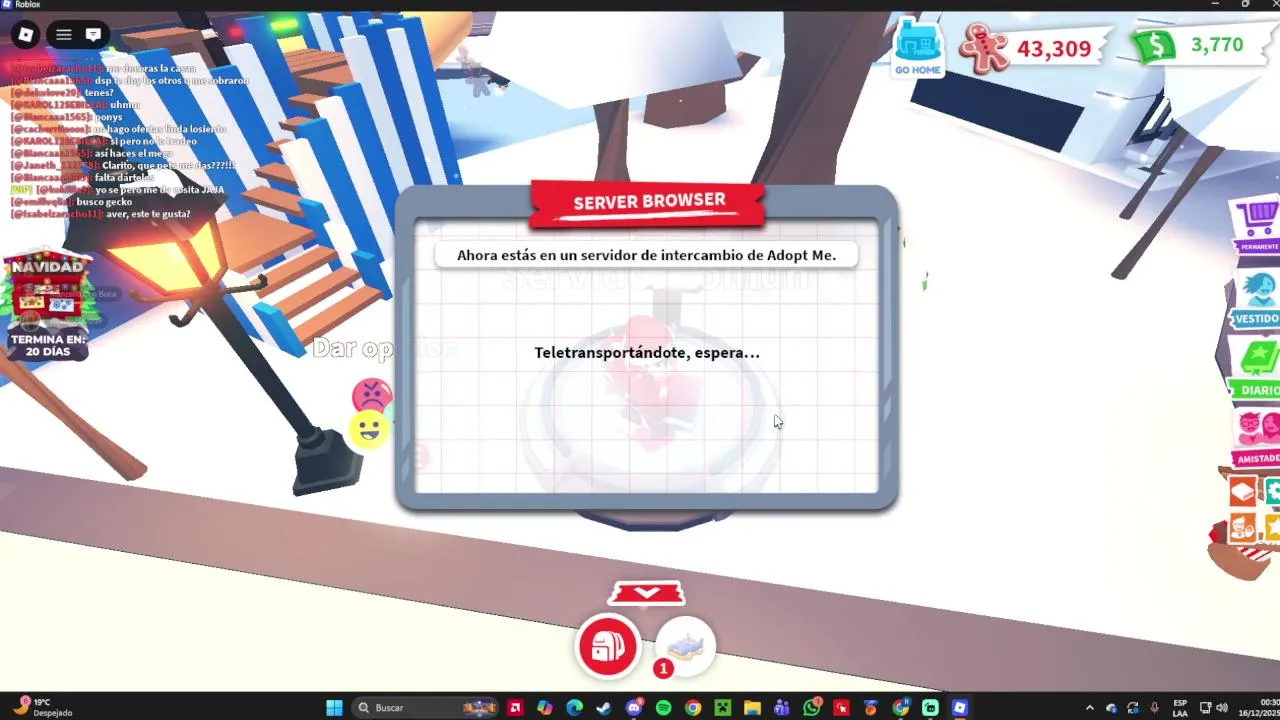This screenshot has height=720, width=1280.
Task: Open Spotify from the taskbar
Action: (663, 708)
